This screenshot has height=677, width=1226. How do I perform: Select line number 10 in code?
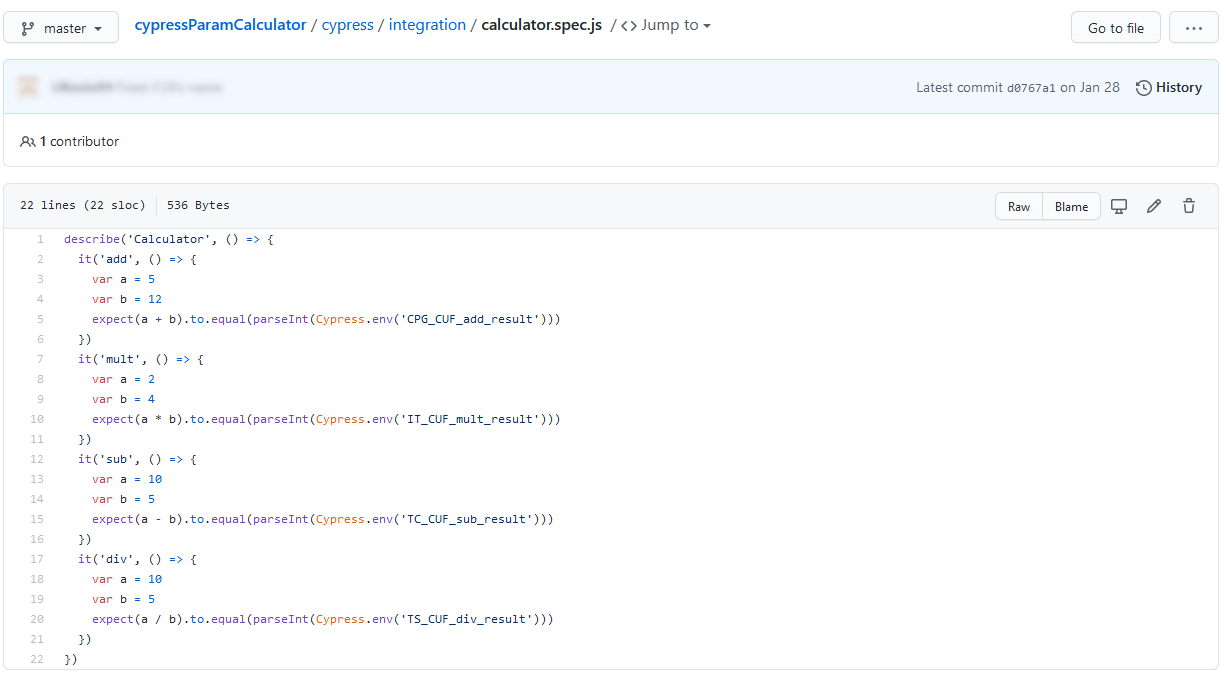click(x=37, y=419)
